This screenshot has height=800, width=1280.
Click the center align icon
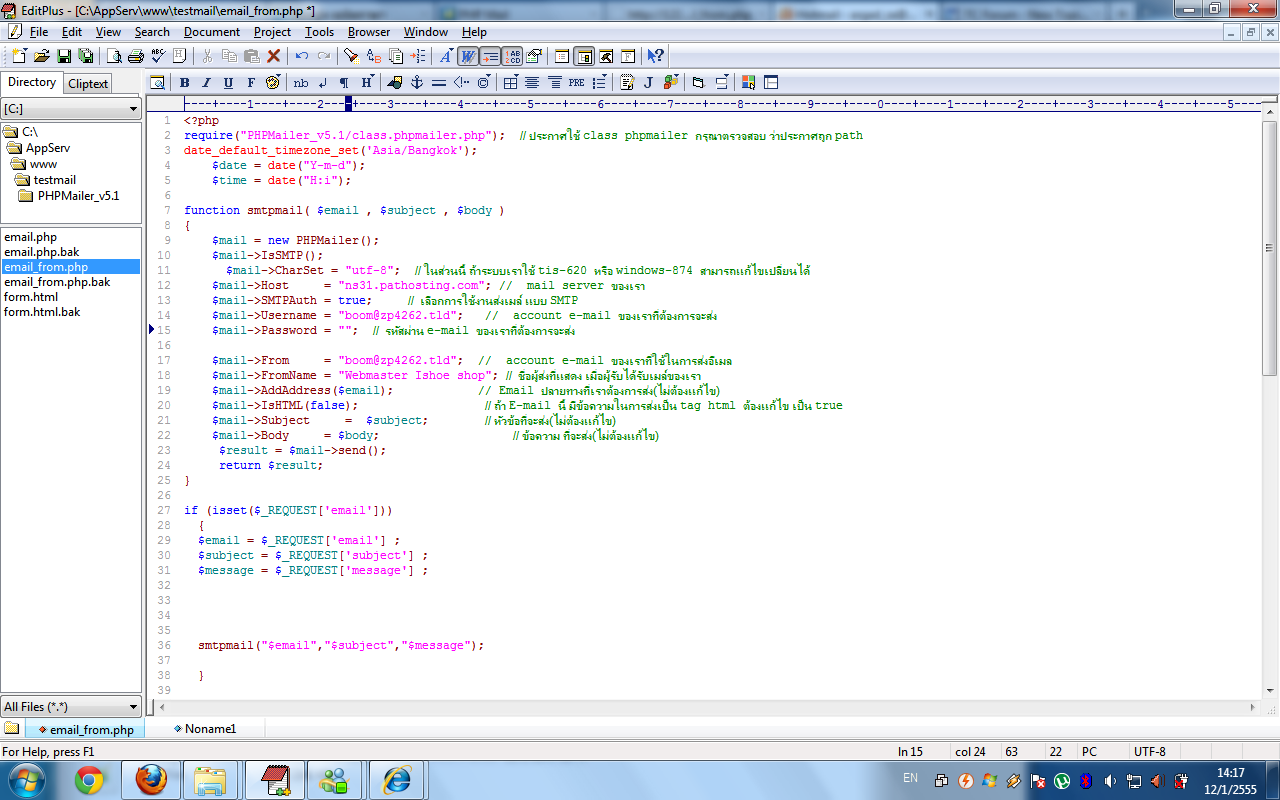point(533,82)
